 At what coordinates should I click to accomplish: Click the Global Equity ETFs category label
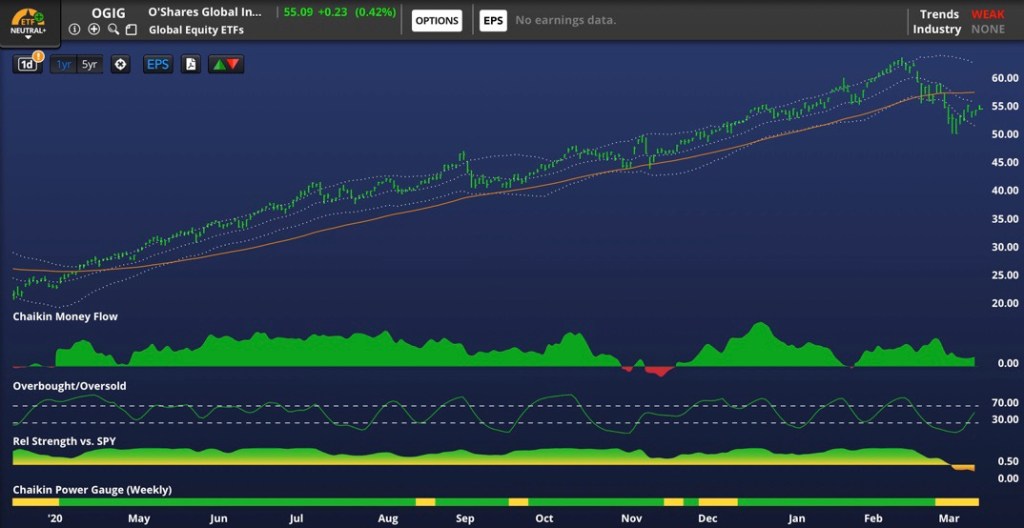[194, 30]
